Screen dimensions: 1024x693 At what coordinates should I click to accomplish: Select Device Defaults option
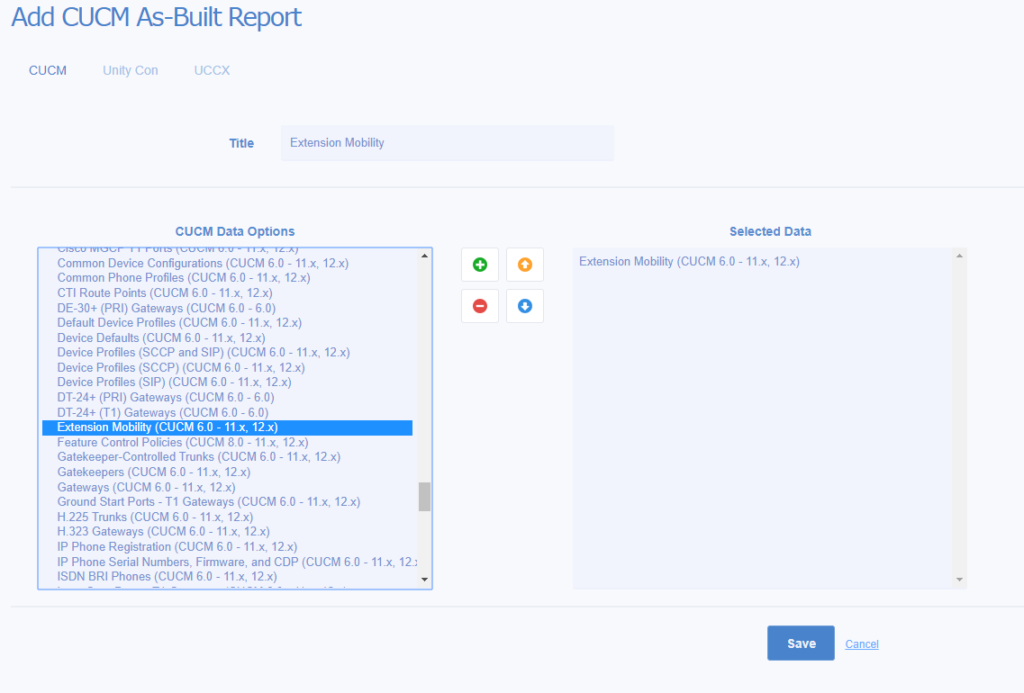point(227,338)
